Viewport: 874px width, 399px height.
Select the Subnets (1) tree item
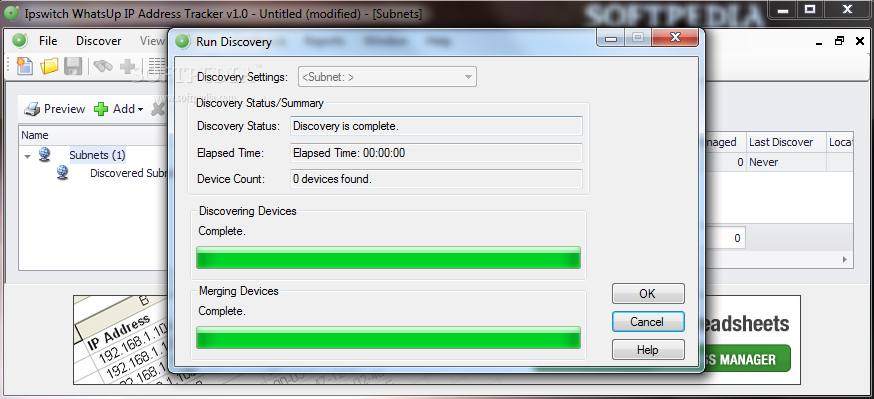(97, 155)
